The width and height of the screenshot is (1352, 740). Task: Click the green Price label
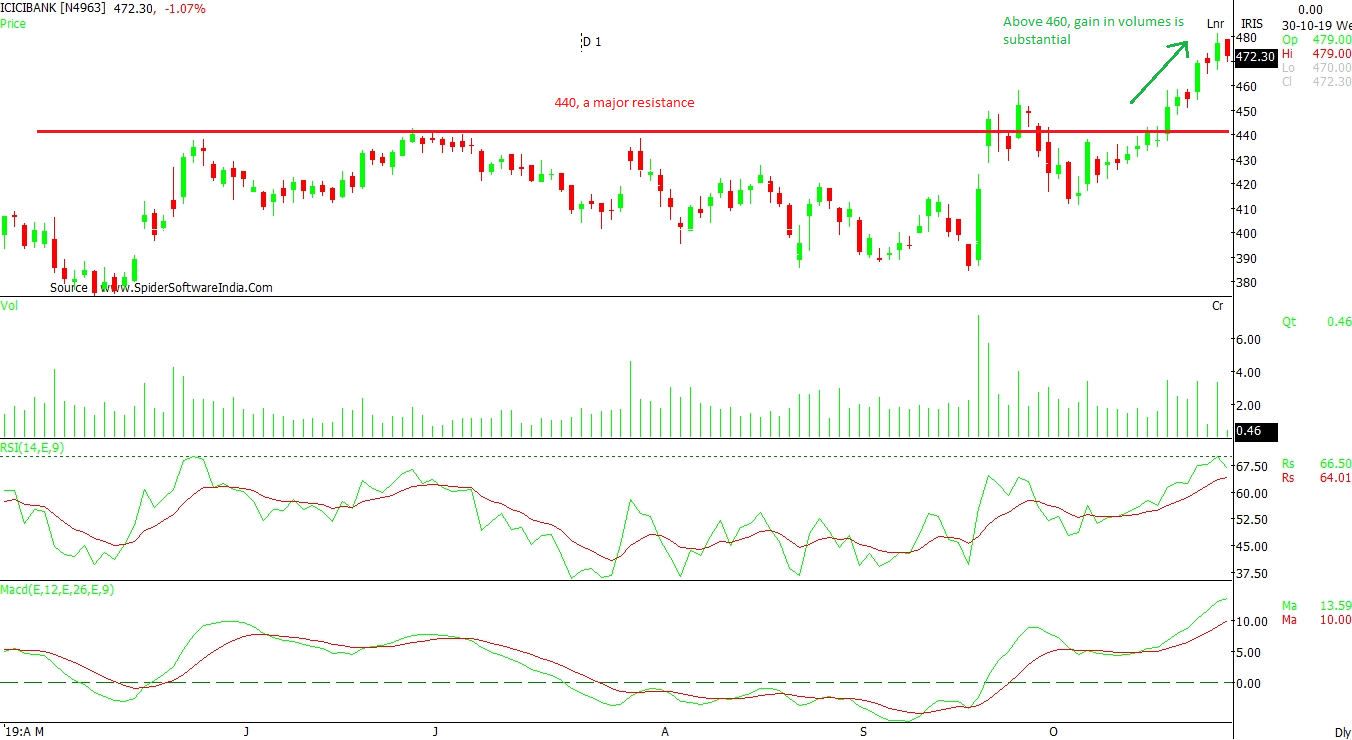(14, 23)
